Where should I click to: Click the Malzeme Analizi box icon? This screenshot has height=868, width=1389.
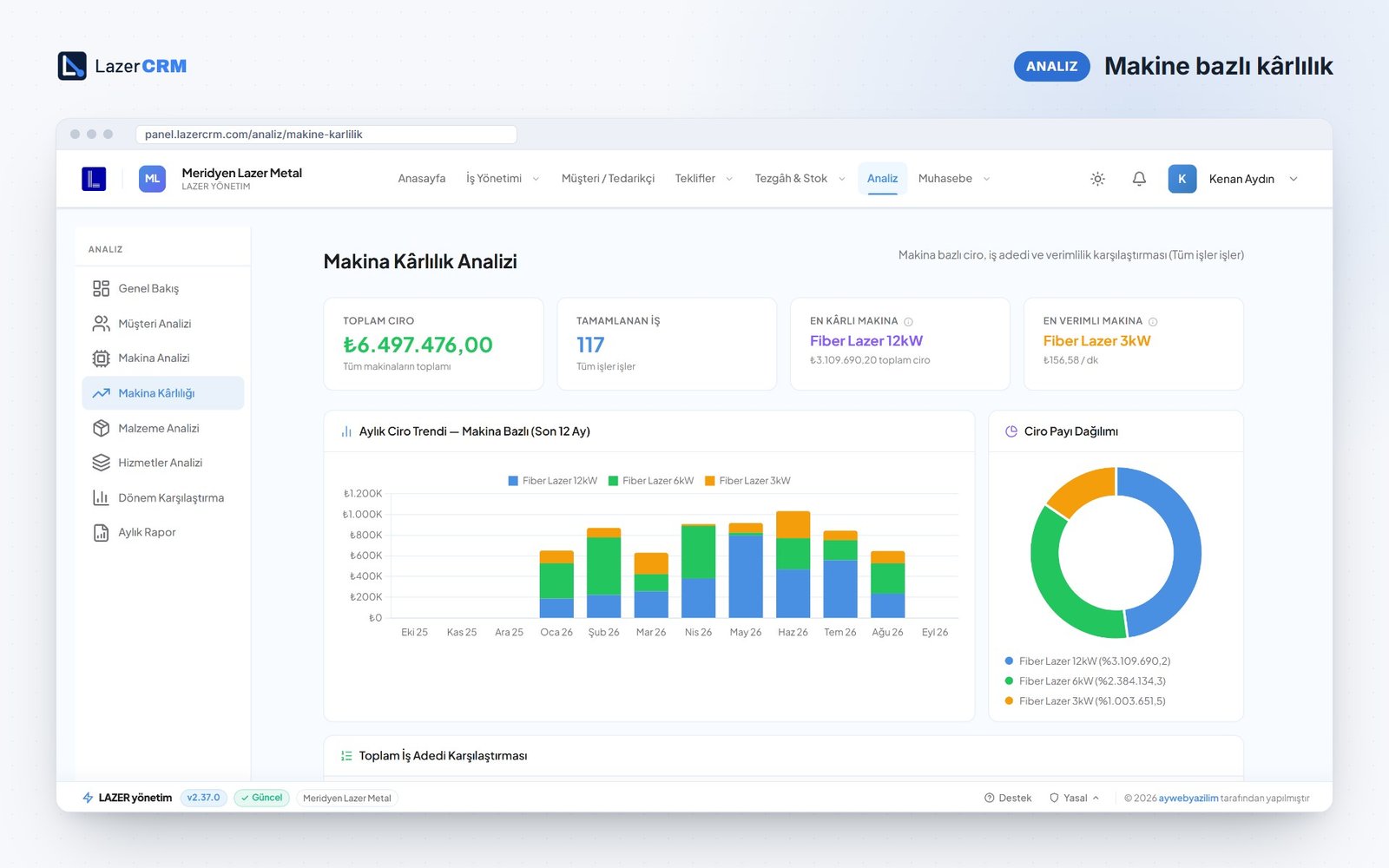(x=101, y=428)
